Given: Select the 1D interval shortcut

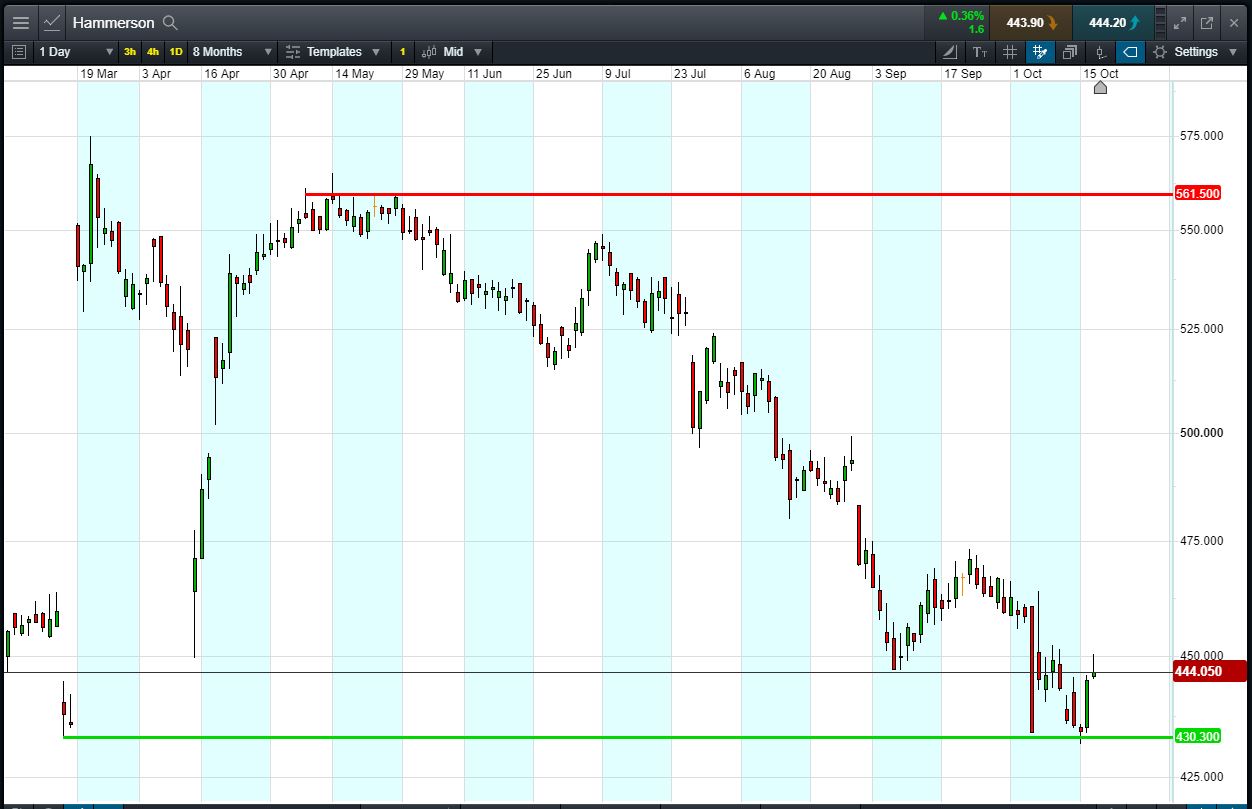Looking at the screenshot, I should (x=176, y=52).
